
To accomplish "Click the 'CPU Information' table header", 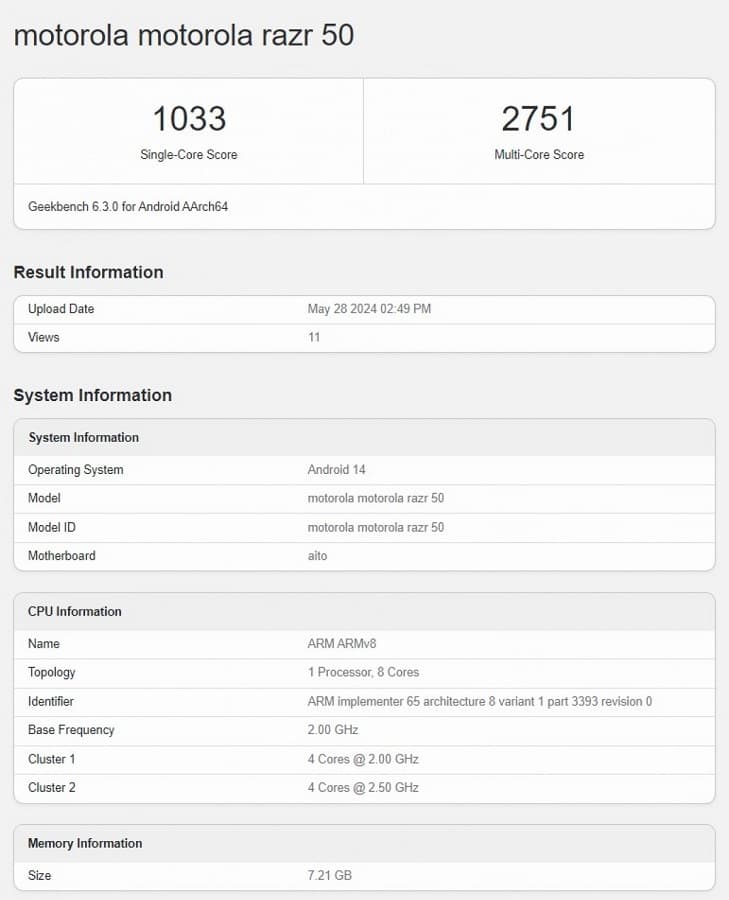I will (75, 611).
